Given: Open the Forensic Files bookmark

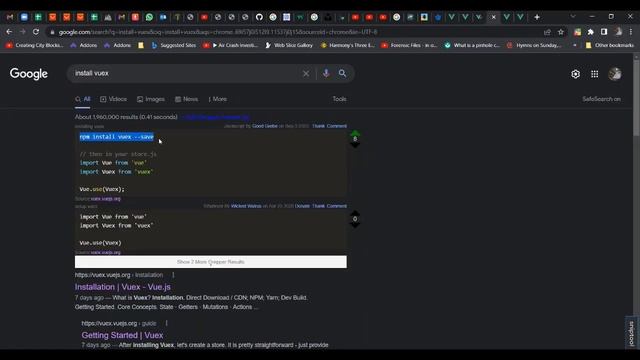Looking at the screenshot, I should click(409, 45).
